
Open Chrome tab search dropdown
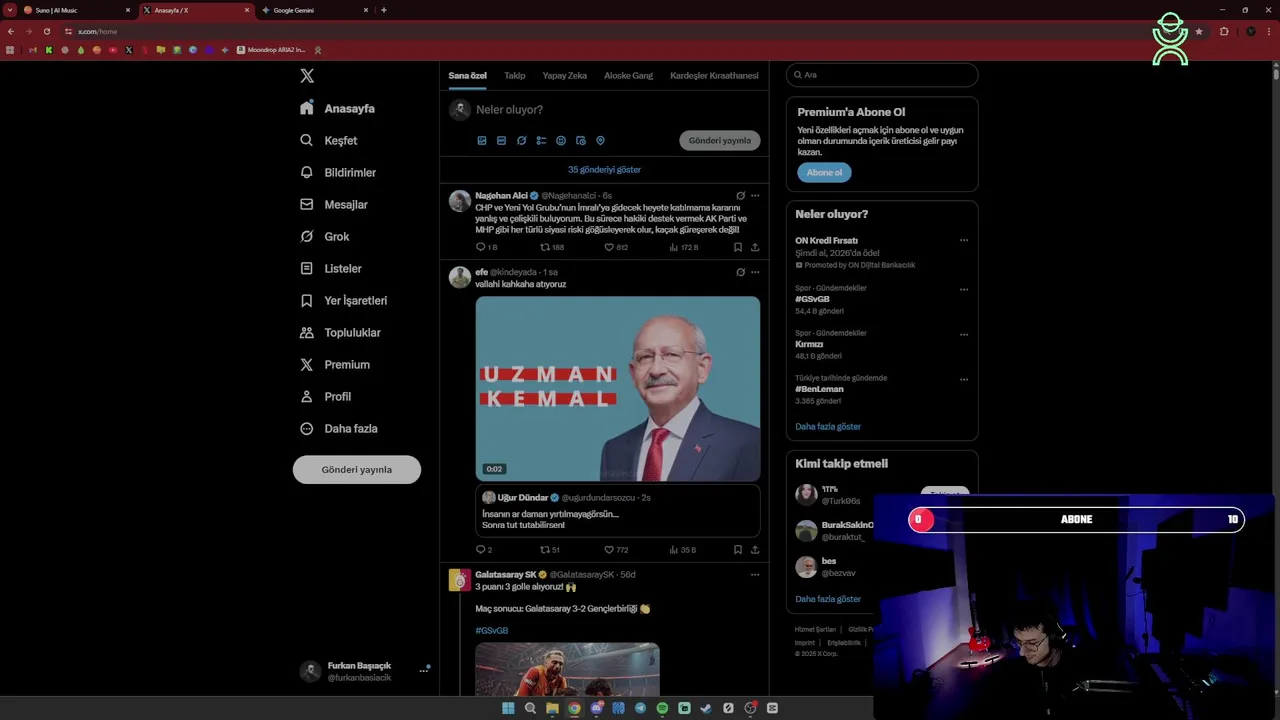[9, 10]
